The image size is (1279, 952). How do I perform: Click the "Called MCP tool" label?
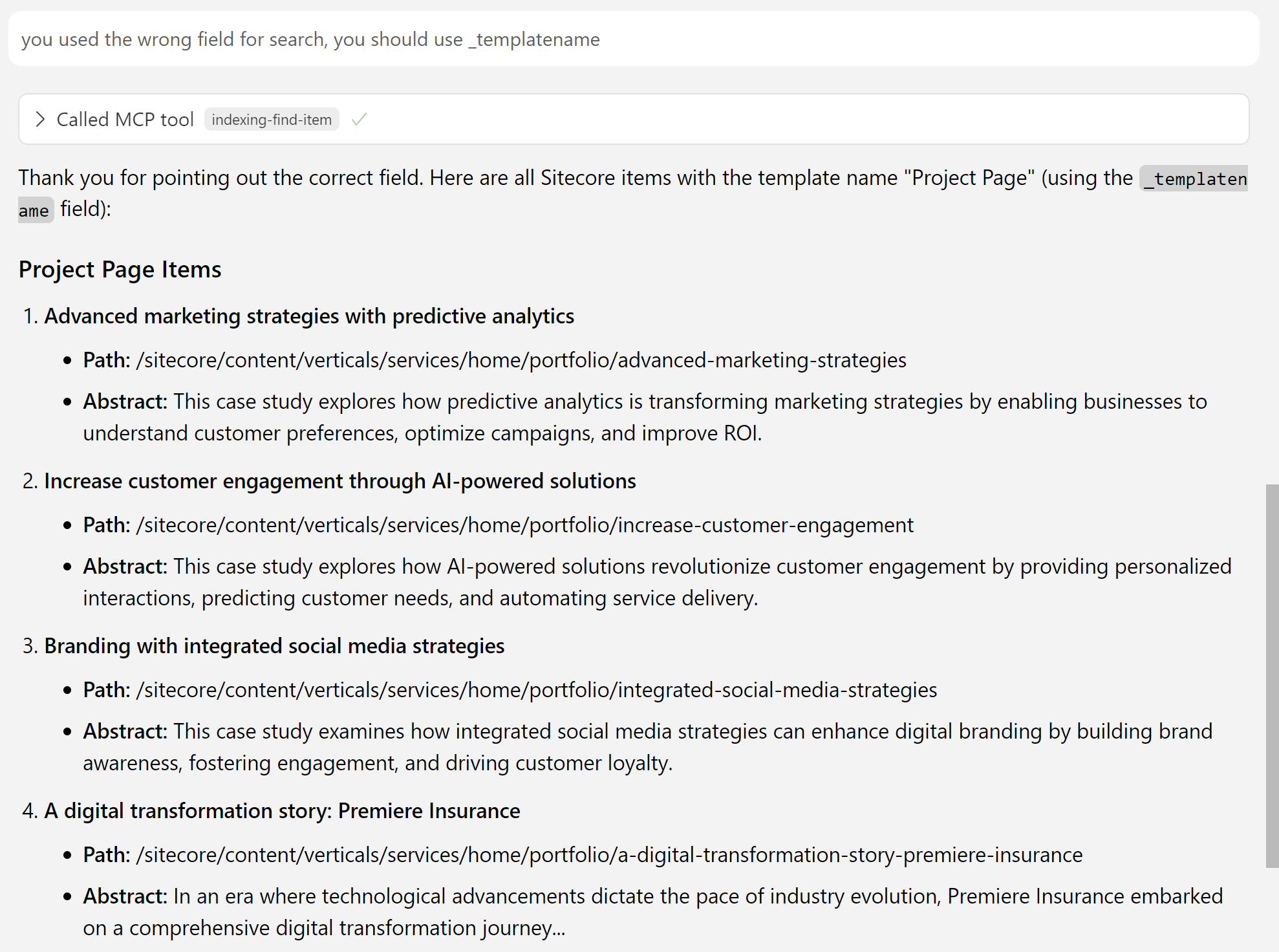click(125, 120)
